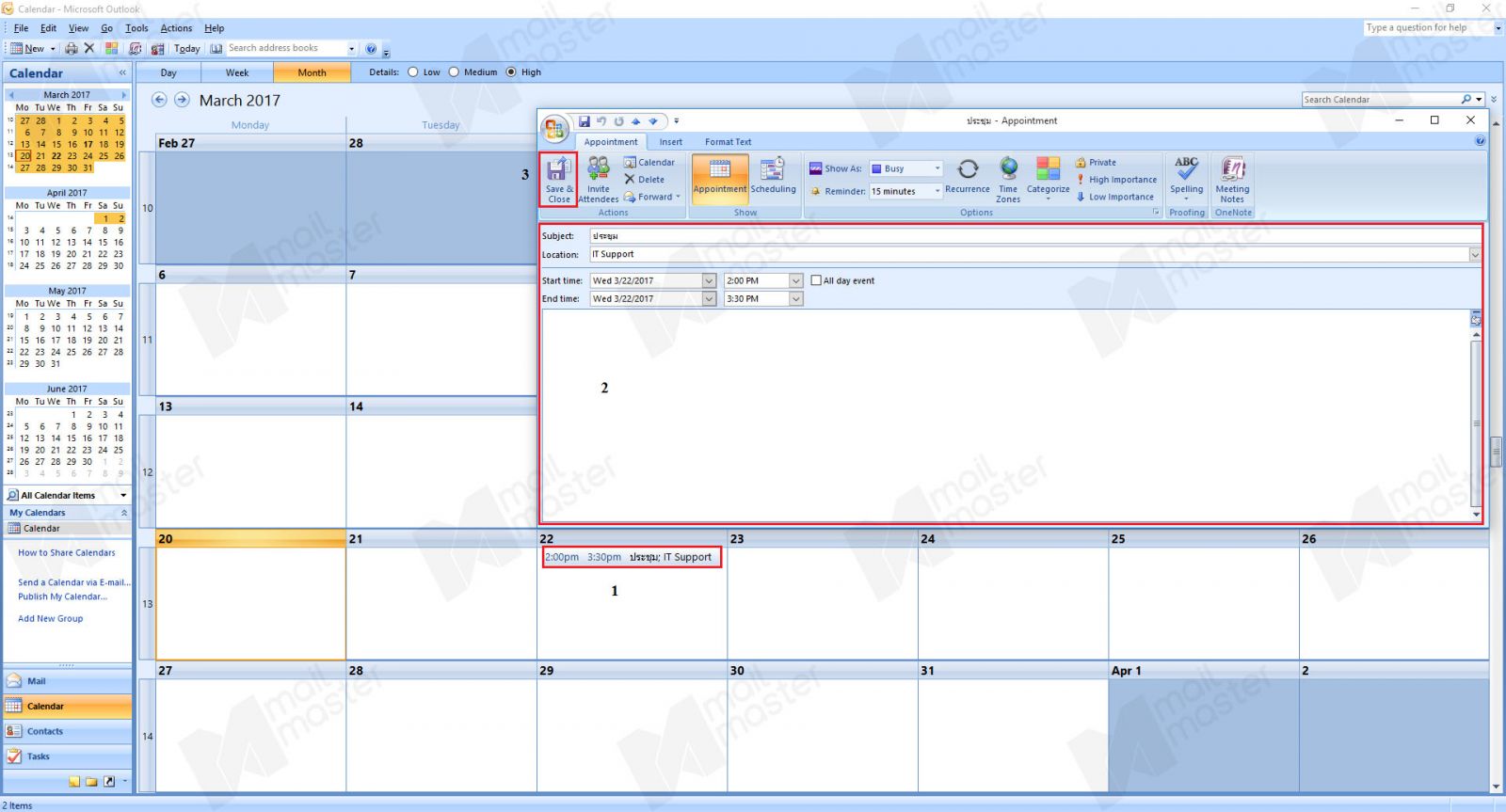Open the End time date dropdown
Image resolution: width=1506 pixels, height=812 pixels.
click(709, 298)
